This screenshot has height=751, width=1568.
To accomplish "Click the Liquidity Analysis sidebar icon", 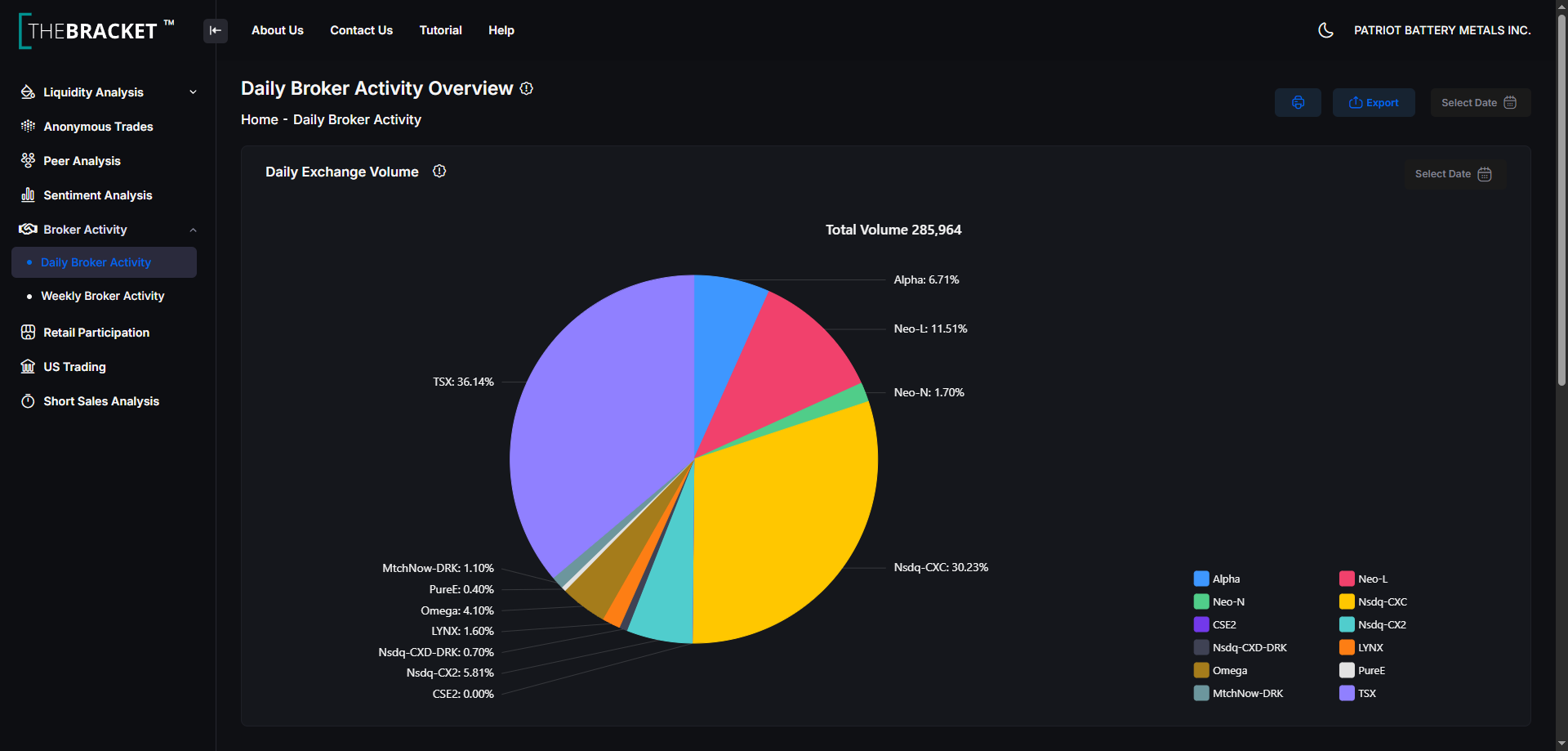I will click(28, 92).
